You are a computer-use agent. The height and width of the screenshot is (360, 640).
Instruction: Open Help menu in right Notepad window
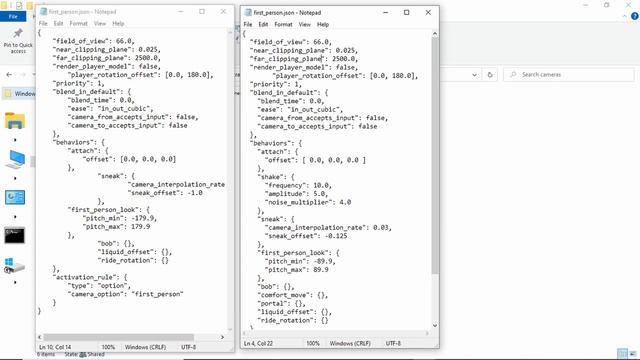(x=323, y=24)
